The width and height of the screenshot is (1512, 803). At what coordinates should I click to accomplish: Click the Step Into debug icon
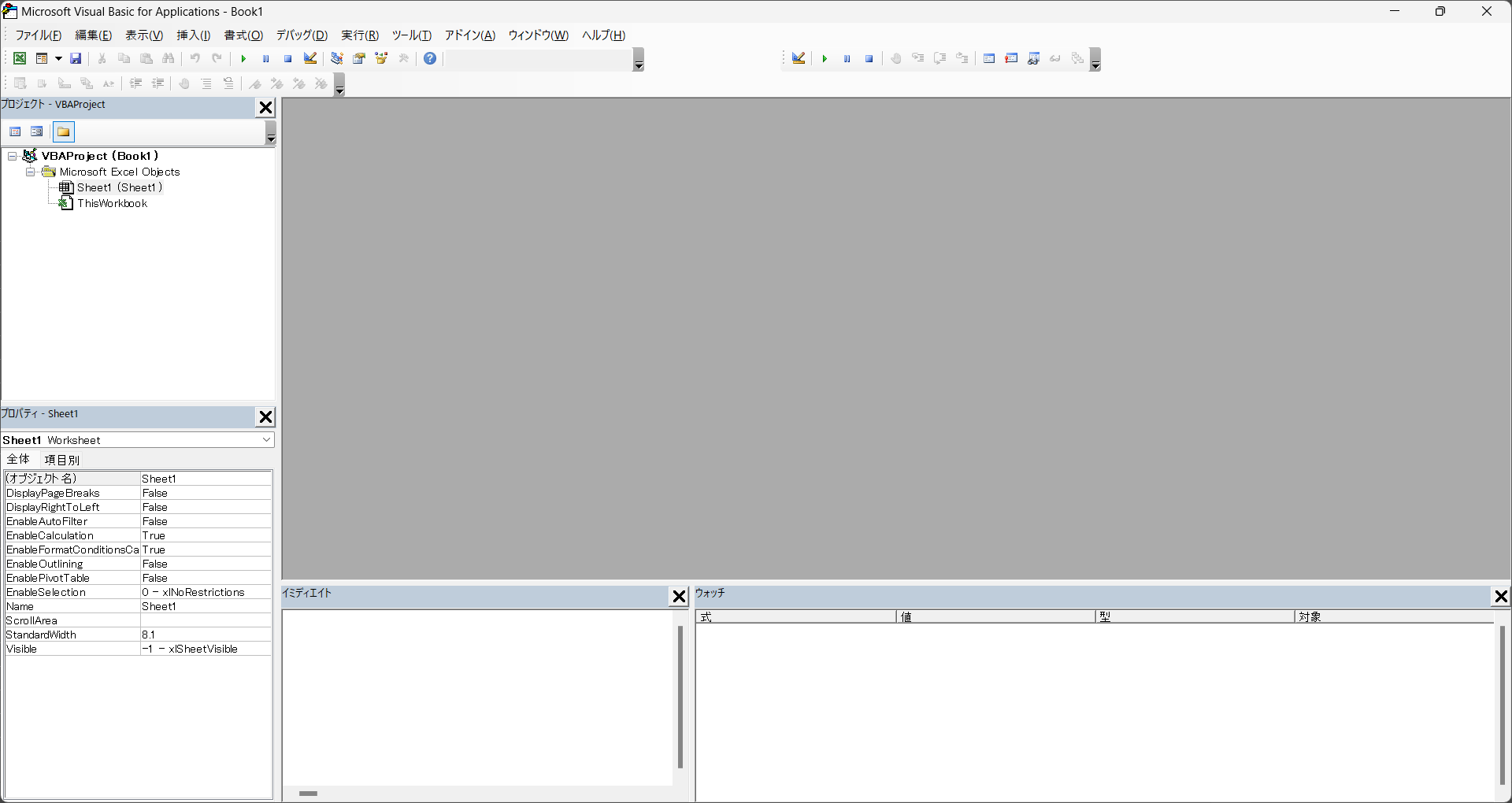click(917, 58)
